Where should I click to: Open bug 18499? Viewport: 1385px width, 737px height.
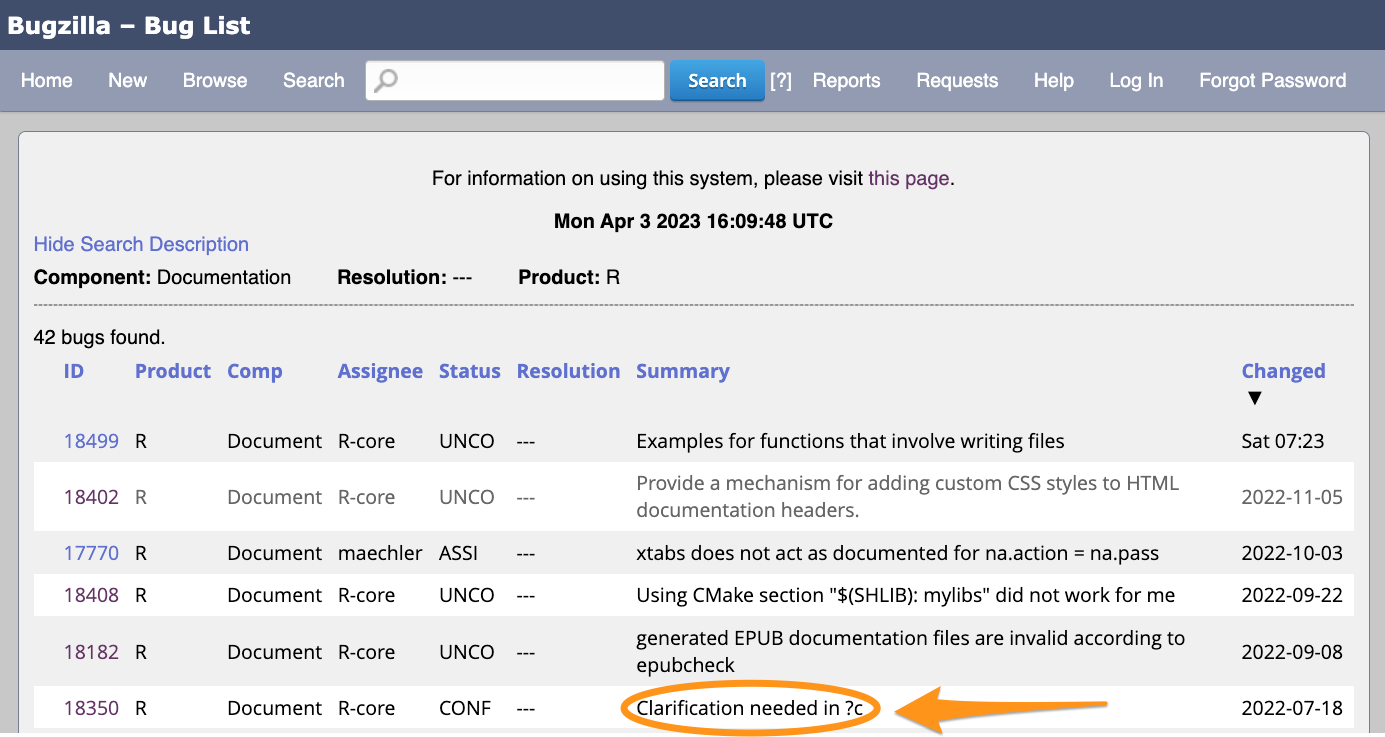[x=91, y=441]
